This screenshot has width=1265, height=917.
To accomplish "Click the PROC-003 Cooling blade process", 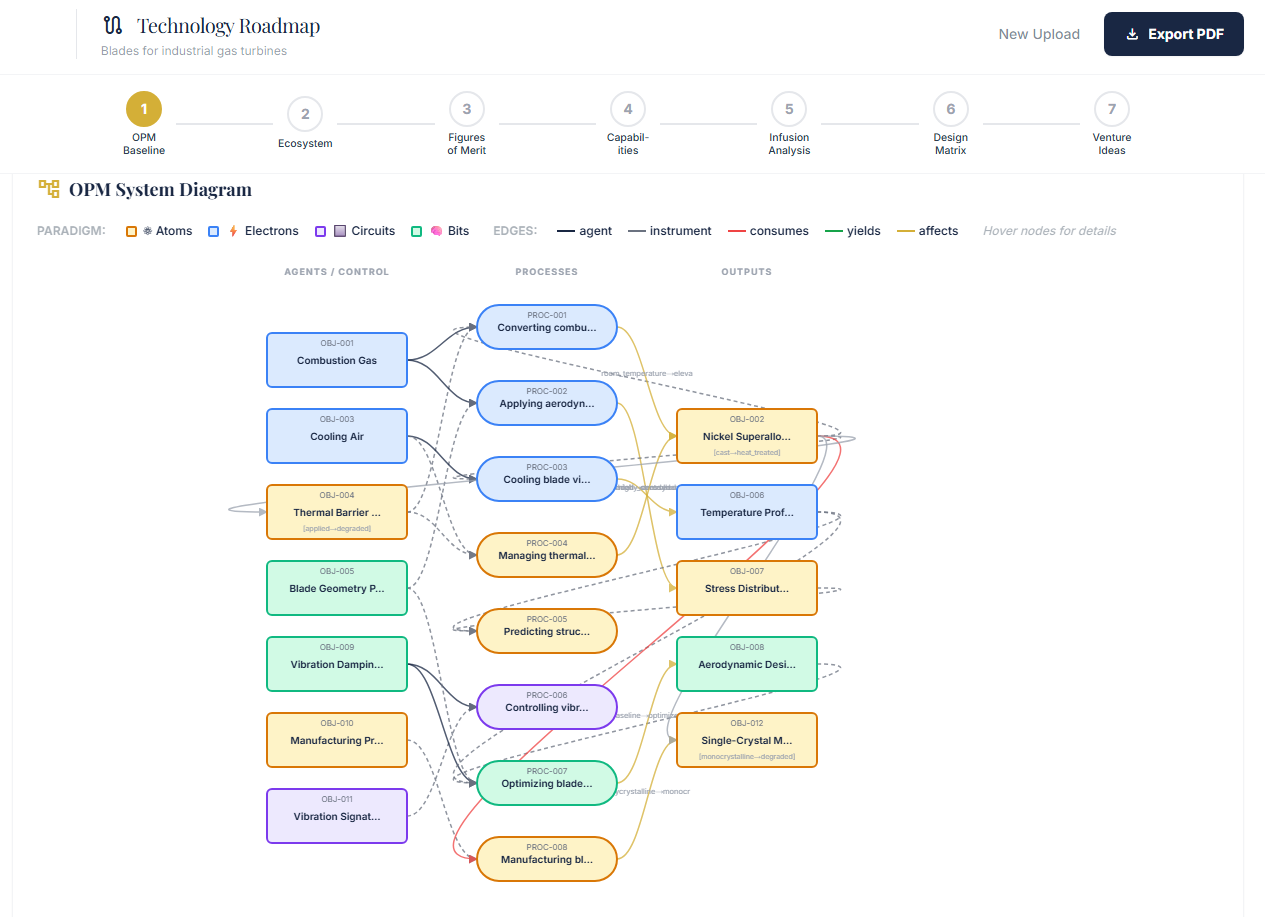I will pos(547,479).
